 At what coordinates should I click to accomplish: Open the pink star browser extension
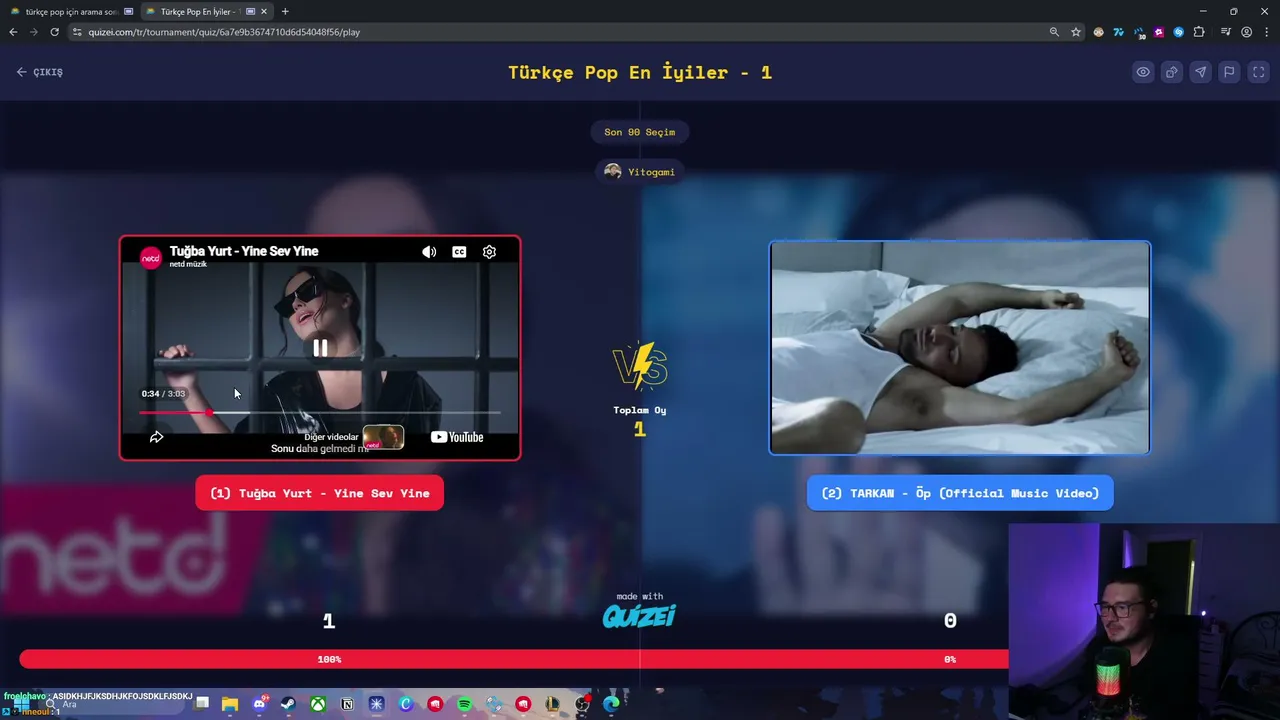pyautogui.click(x=1159, y=32)
